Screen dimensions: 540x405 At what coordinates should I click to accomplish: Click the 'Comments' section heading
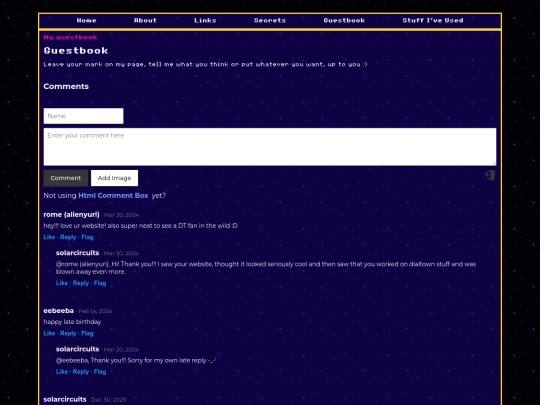(x=66, y=86)
